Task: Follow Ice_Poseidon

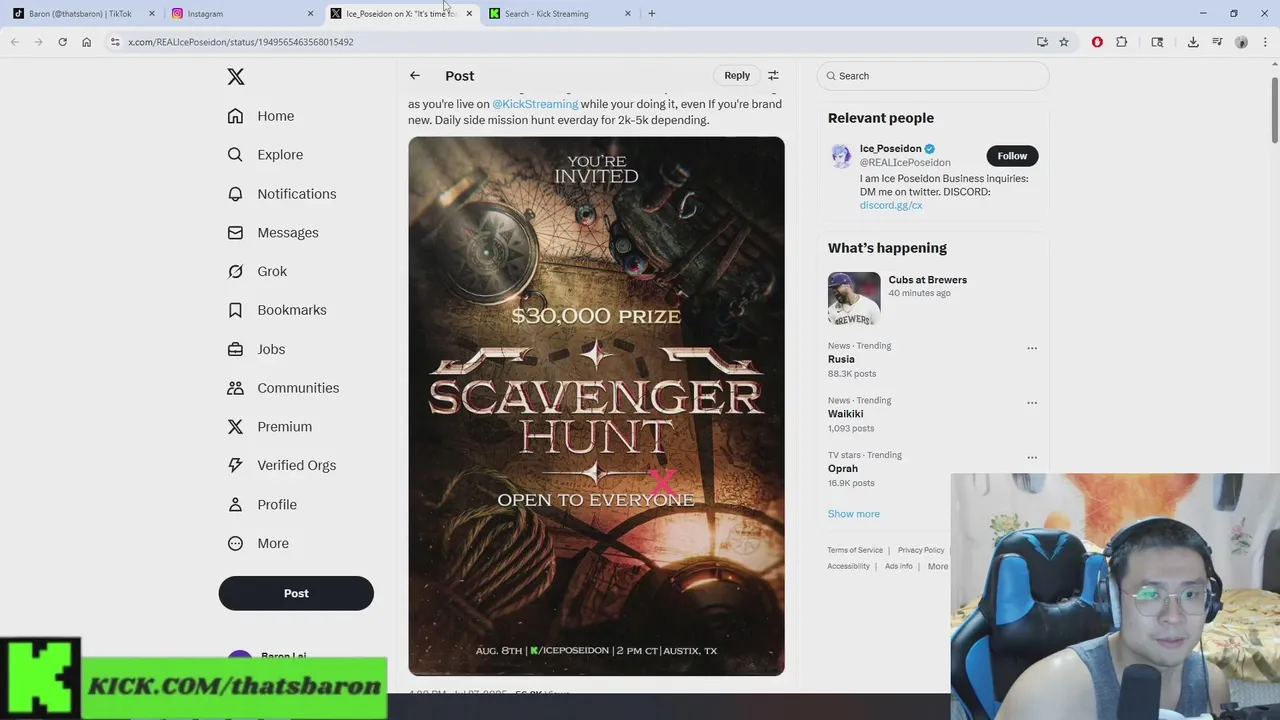Action: click(x=1012, y=156)
